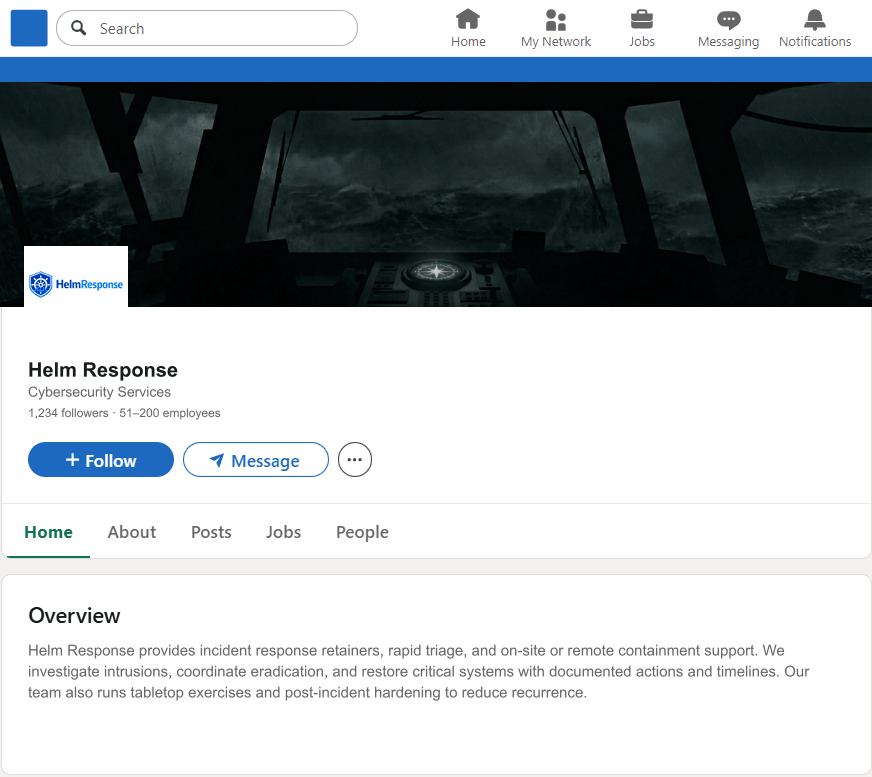
Task: Switch to the Posts tab
Action: point(211,532)
